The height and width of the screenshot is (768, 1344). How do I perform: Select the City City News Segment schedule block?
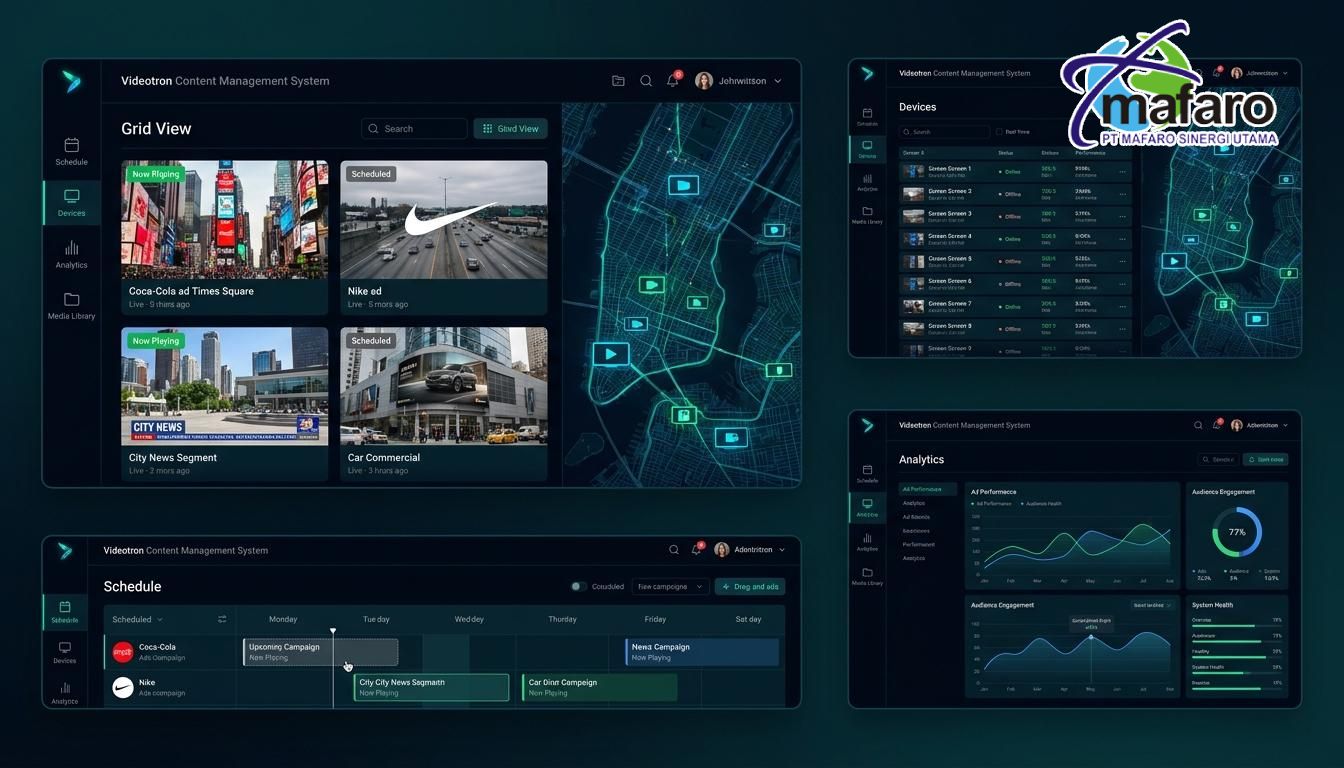(x=431, y=687)
